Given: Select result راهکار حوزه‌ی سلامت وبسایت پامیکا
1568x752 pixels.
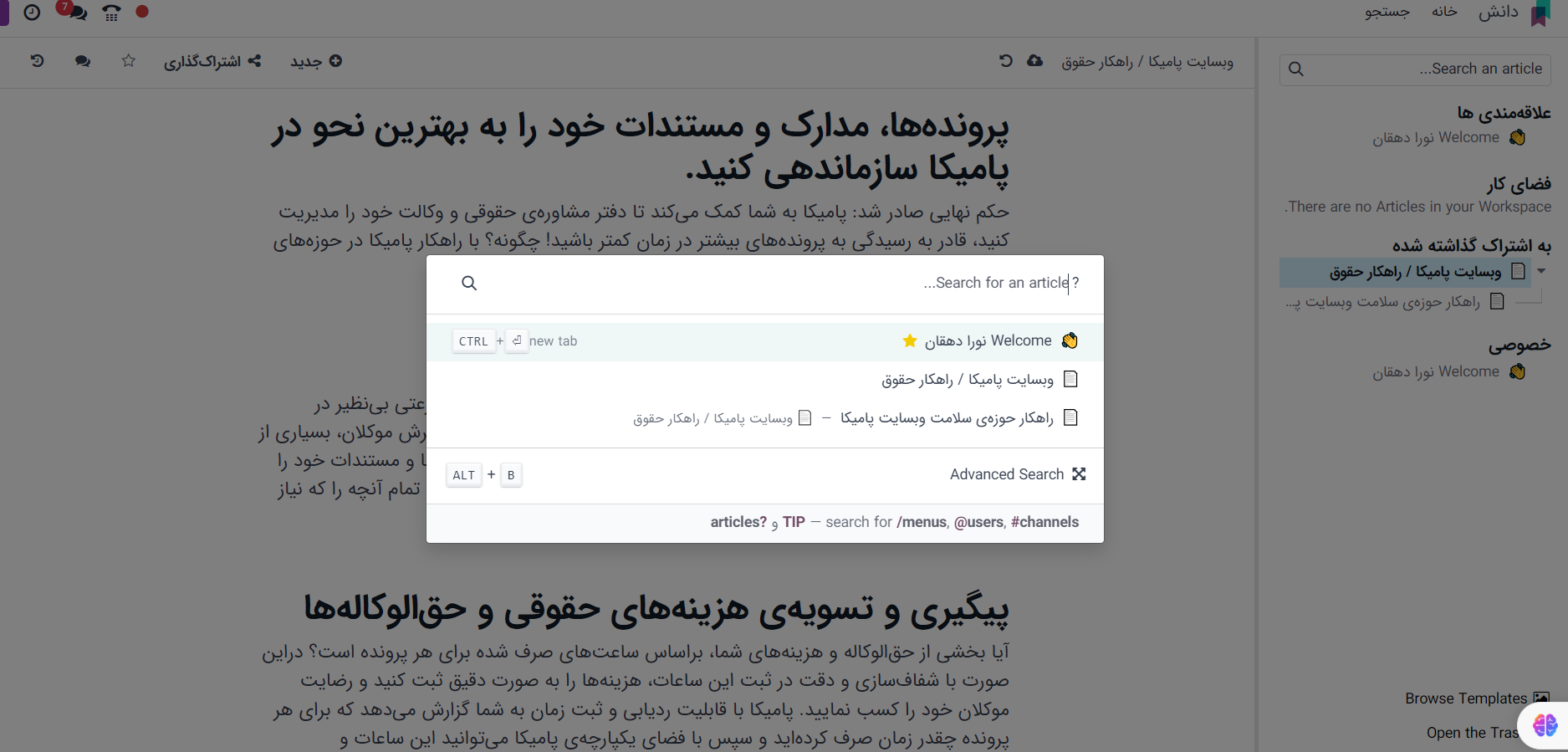Looking at the screenshot, I should (765, 417).
